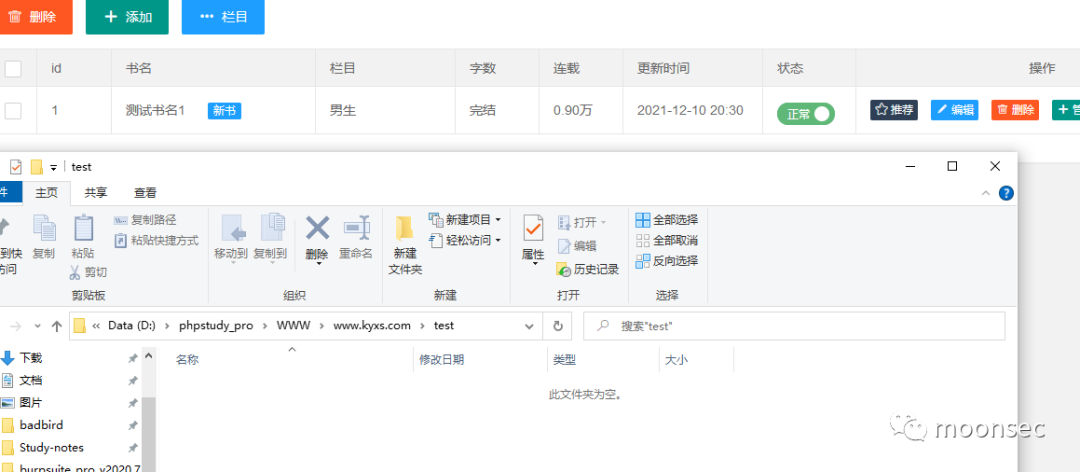Open the 复制到 ribbon command
The width and height of the screenshot is (1080, 472).
click(270, 238)
